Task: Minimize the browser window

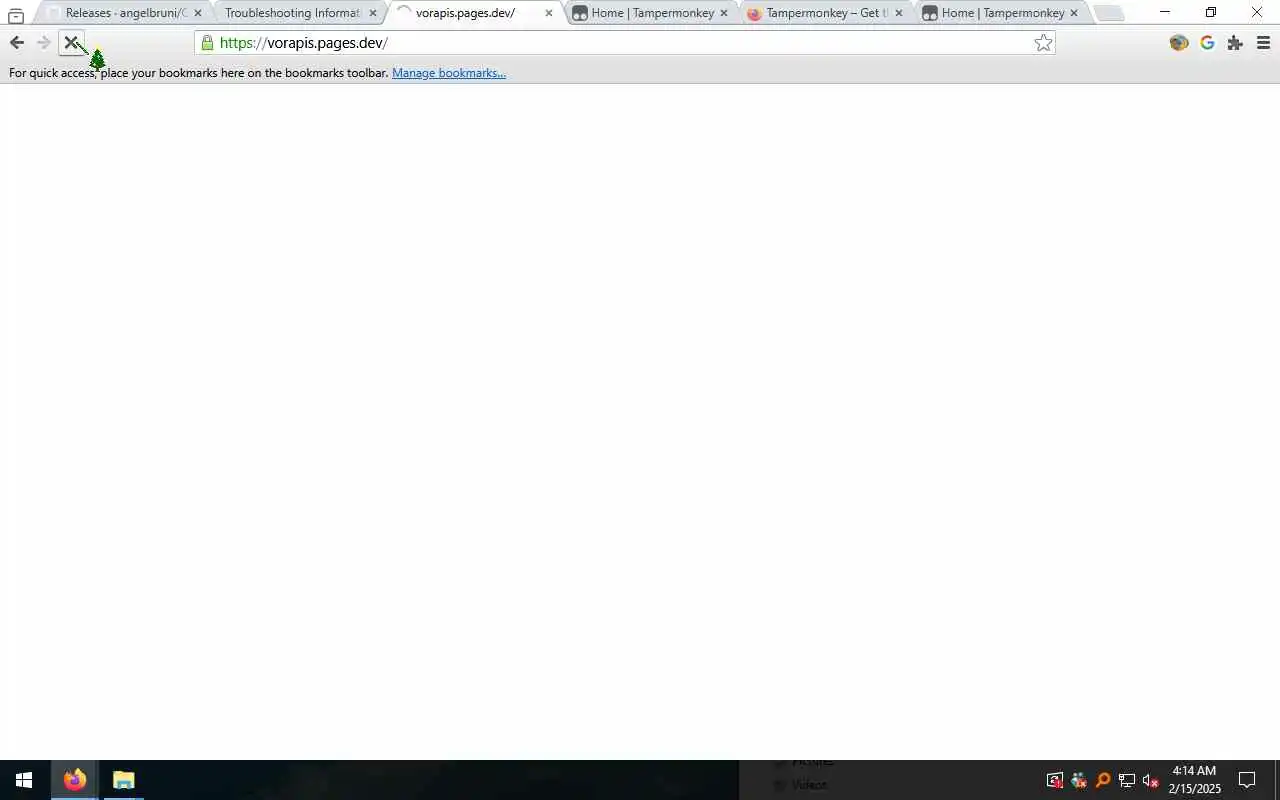Action: point(1165,12)
